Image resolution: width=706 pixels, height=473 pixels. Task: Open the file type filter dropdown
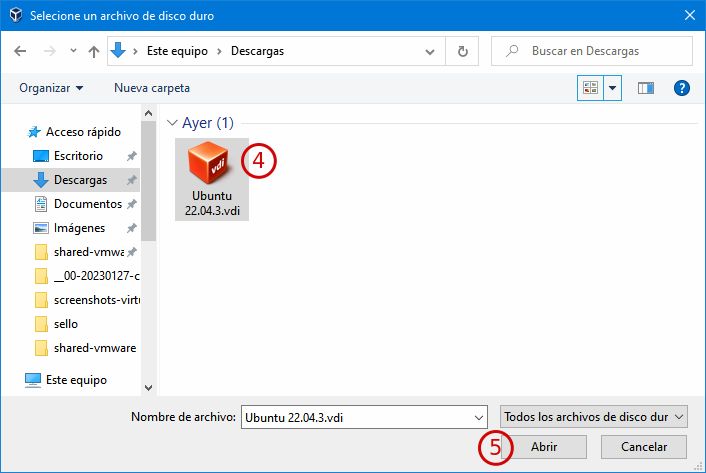click(594, 417)
